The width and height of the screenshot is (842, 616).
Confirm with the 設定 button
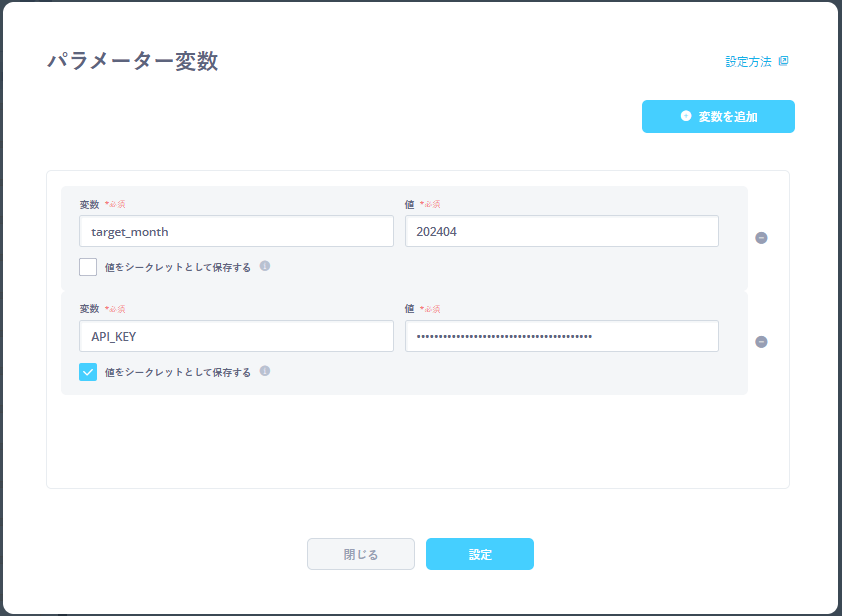point(480,554)
